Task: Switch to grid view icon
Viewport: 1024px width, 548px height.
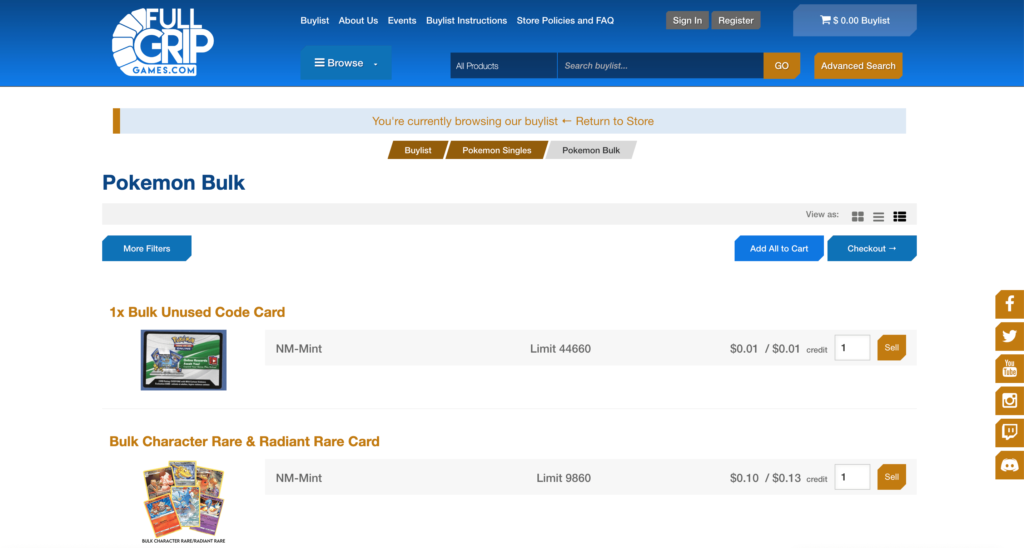Action: (x=857, y=216)
